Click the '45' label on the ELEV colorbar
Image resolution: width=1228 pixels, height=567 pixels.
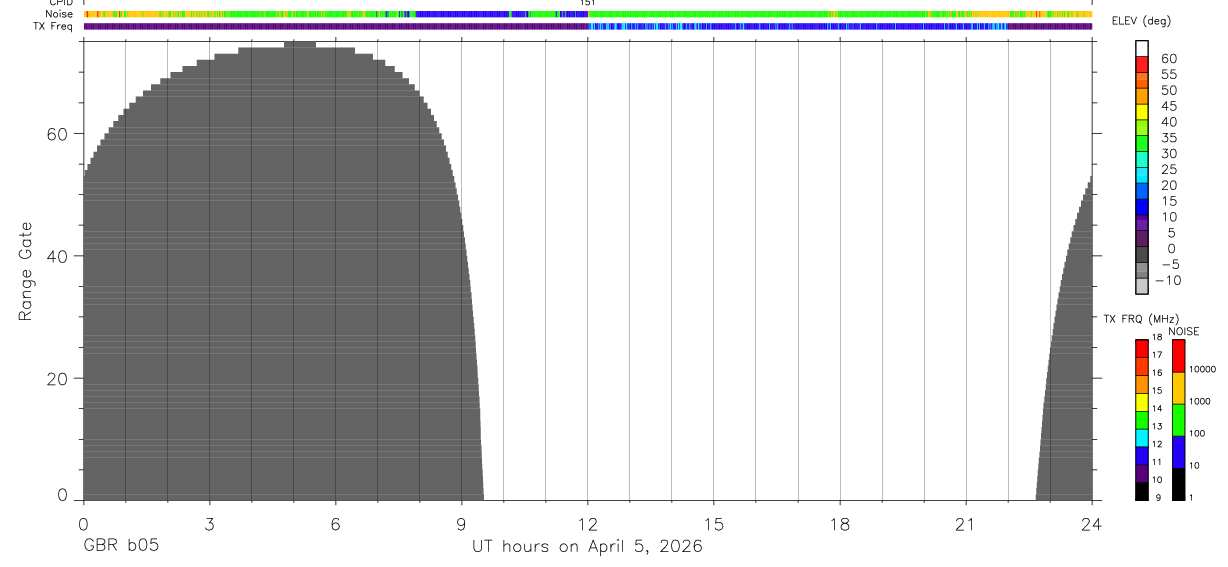pyautogui.click(x=1168, y=106)
